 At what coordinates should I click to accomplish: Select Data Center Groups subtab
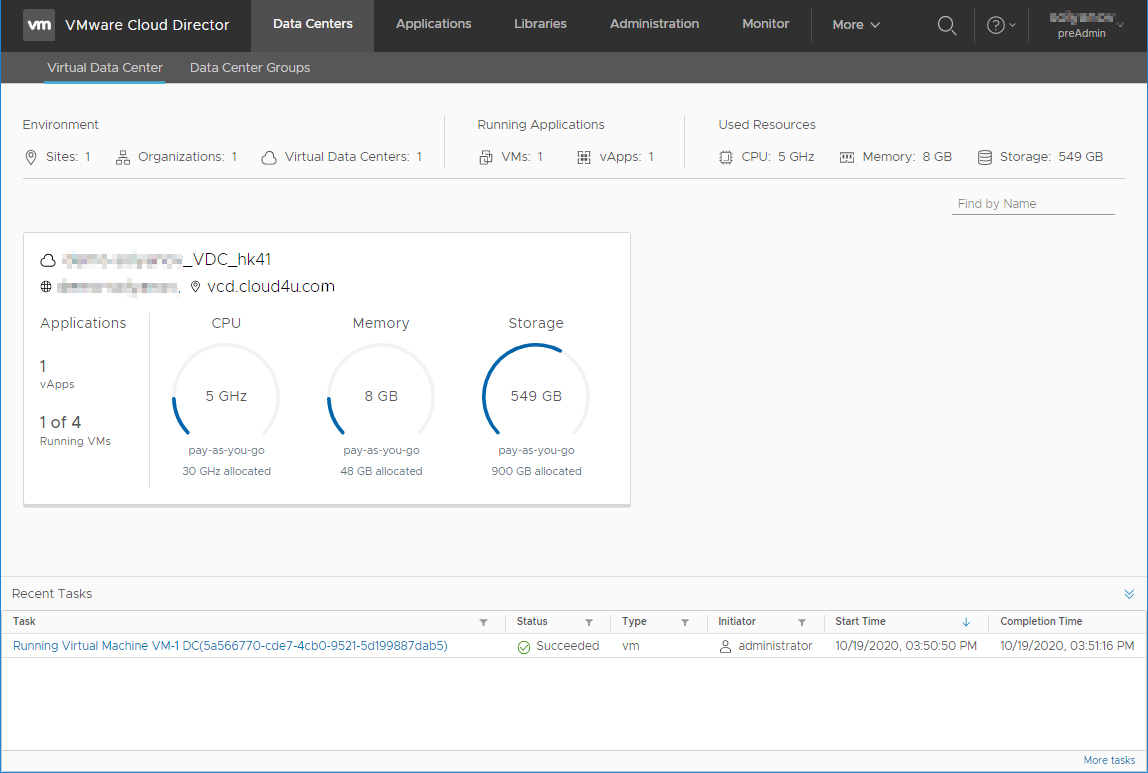tap(250, 67)
